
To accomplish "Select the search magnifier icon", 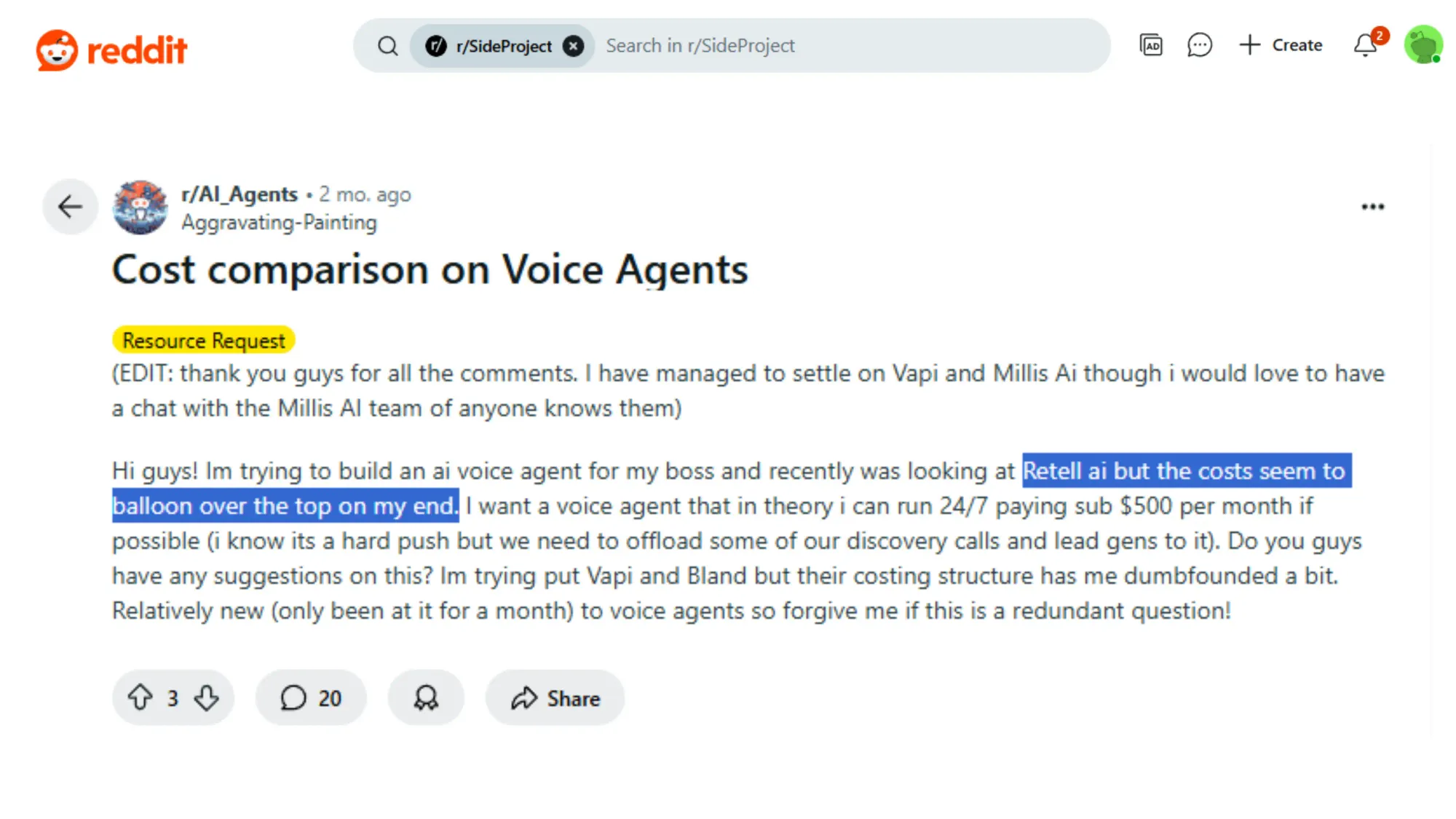I will 387,45.
